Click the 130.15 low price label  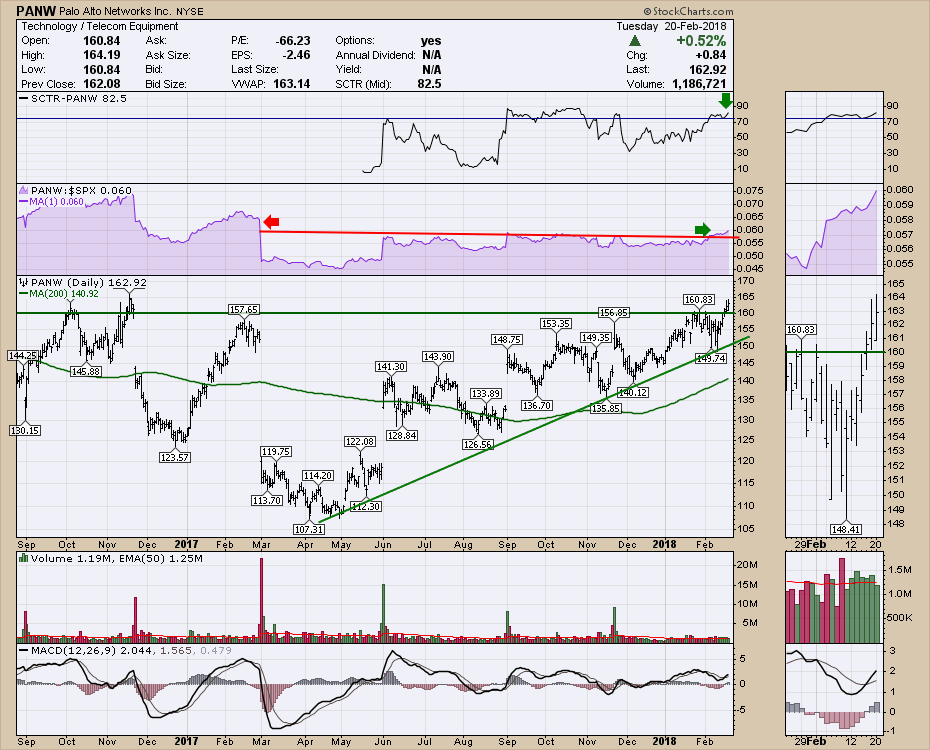pos(25,430)
